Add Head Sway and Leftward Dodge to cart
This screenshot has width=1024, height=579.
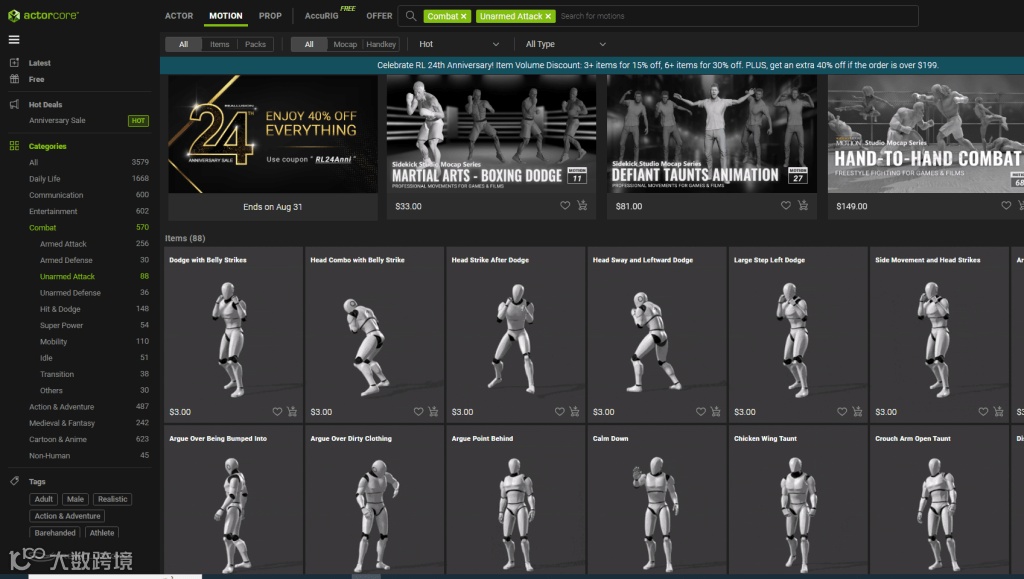pyautogui.click(x=716, y=412)
